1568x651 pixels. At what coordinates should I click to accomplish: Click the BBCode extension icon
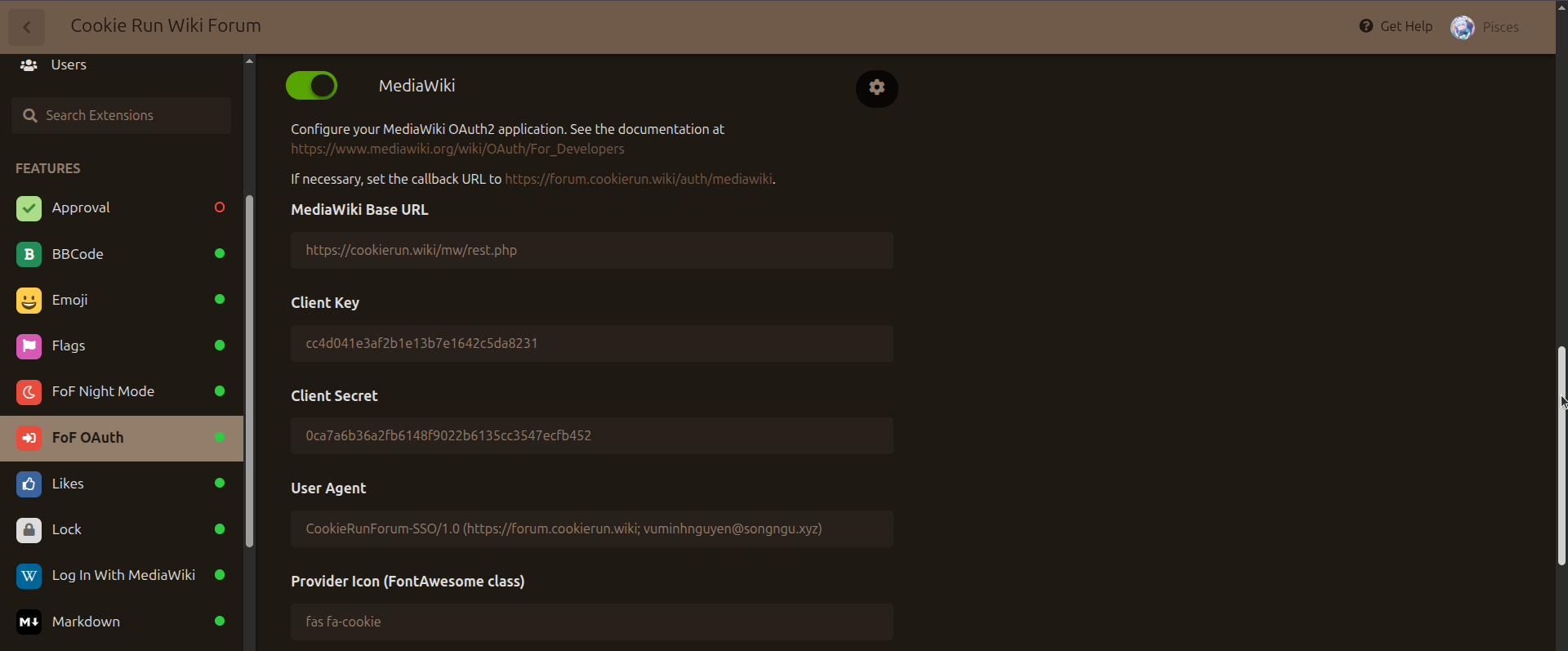click(x=29, y=254)
